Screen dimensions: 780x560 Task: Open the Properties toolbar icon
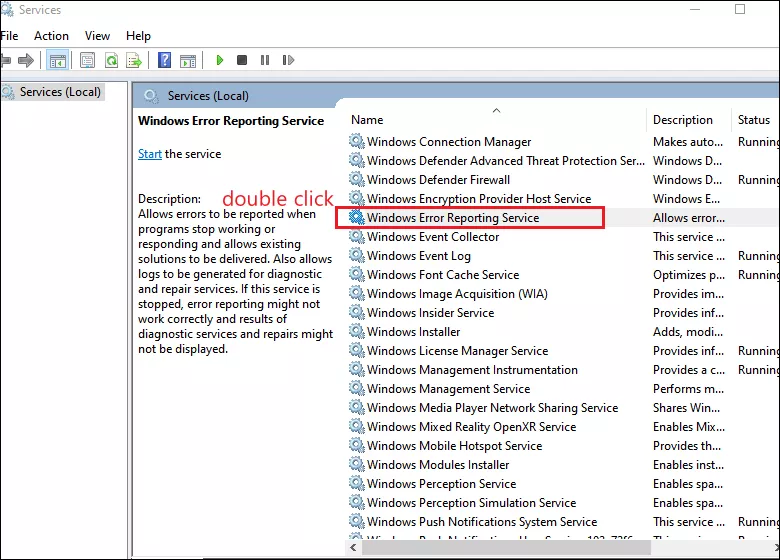(87, 61)
